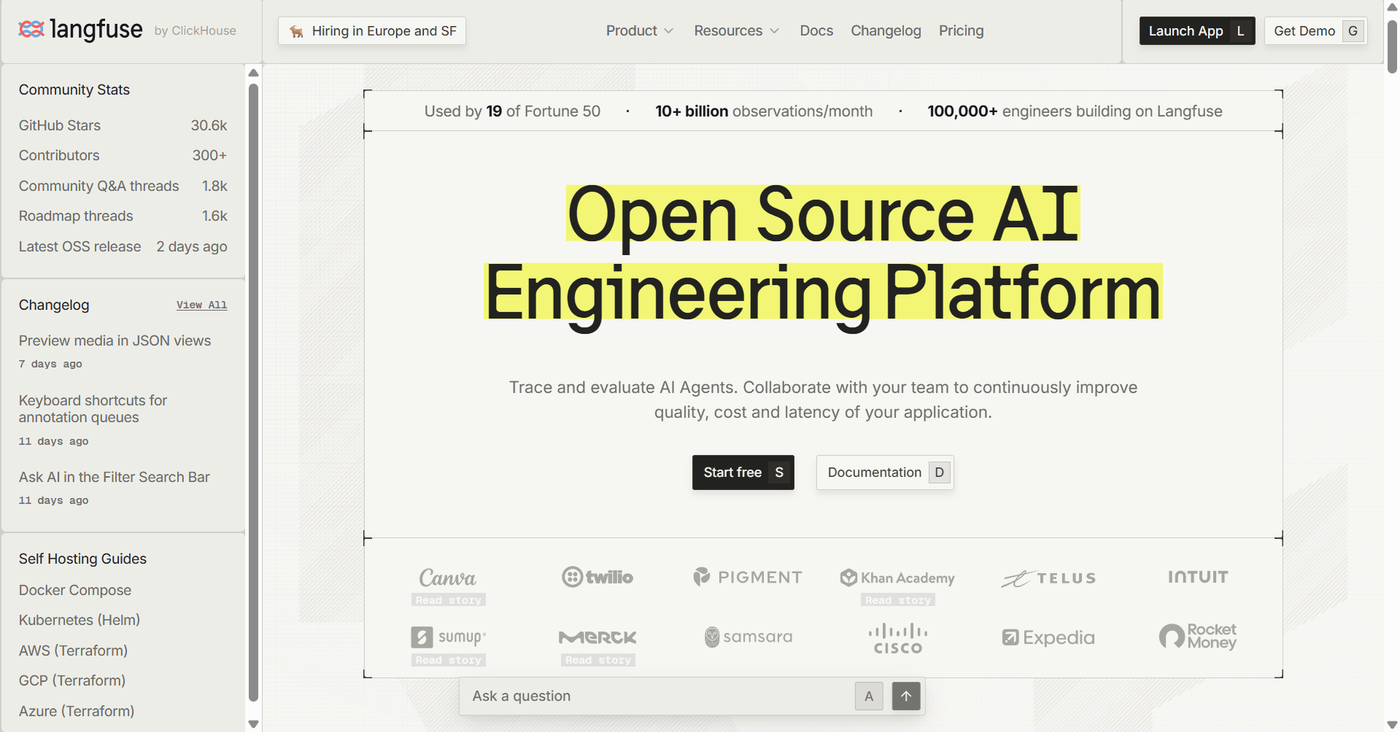Open changelog entry Preview media in JSON views

pos(115,341)
